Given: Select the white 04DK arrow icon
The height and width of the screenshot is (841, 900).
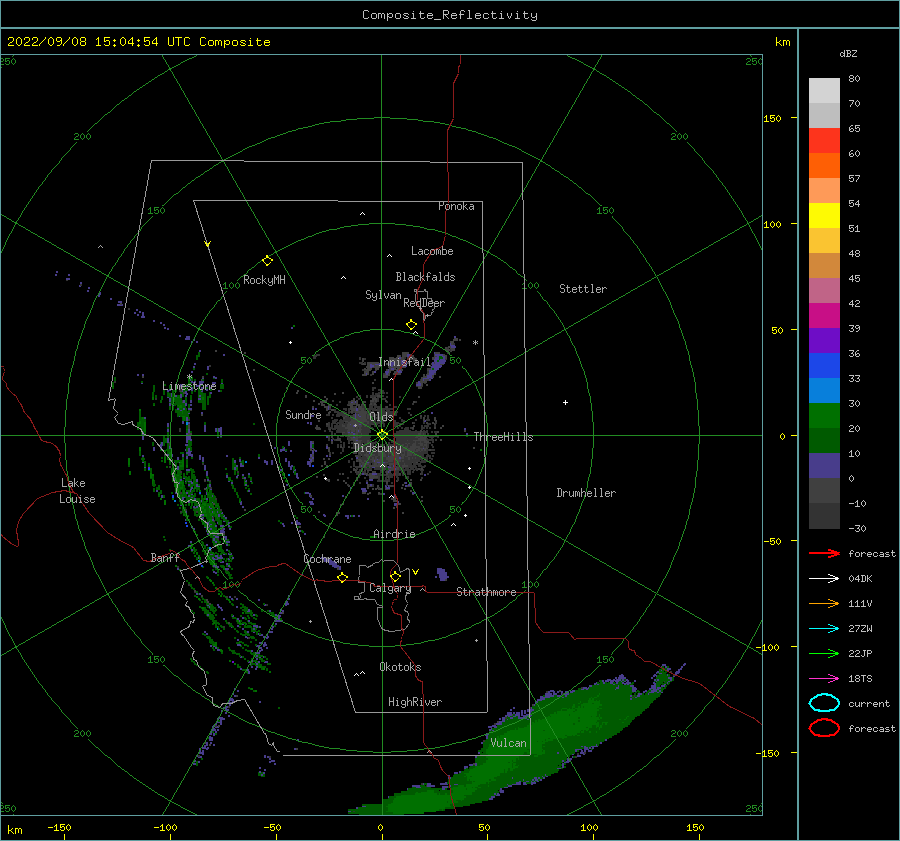Looking at the screenshot, I should [824, 579].
